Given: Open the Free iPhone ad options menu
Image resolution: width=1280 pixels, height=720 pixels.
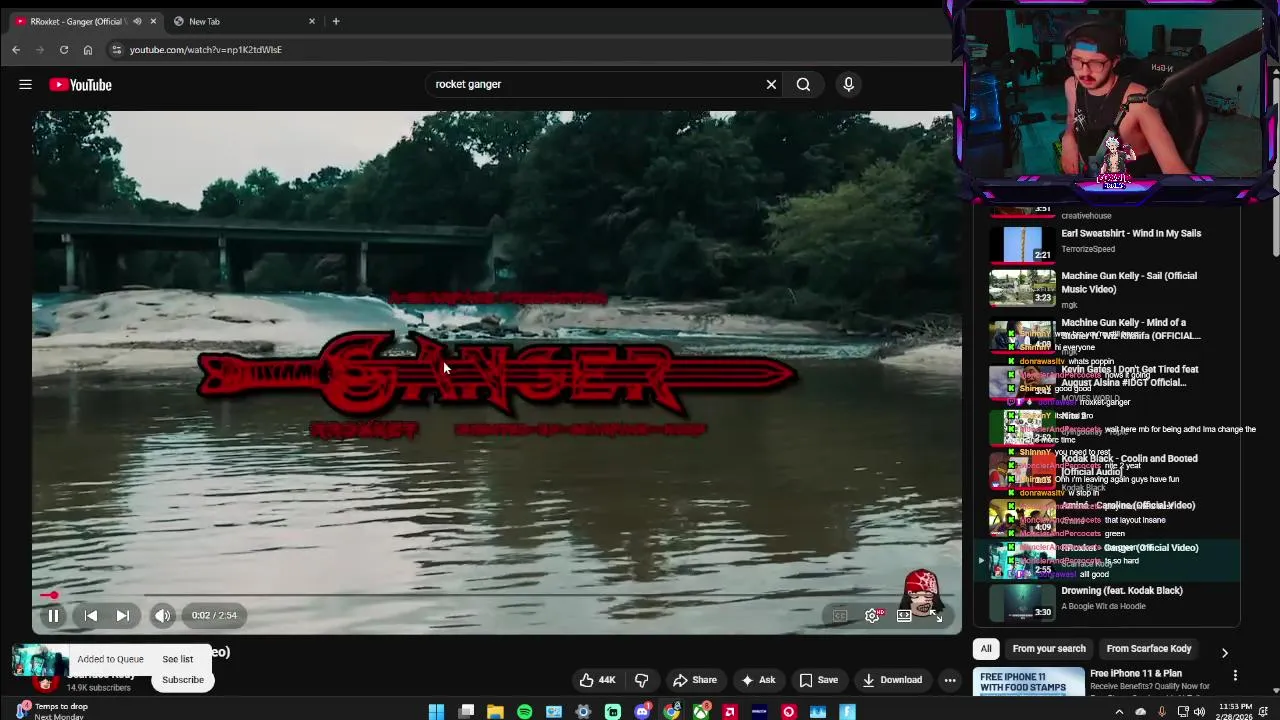Looking at the screenshot, I should (1235, 676).
